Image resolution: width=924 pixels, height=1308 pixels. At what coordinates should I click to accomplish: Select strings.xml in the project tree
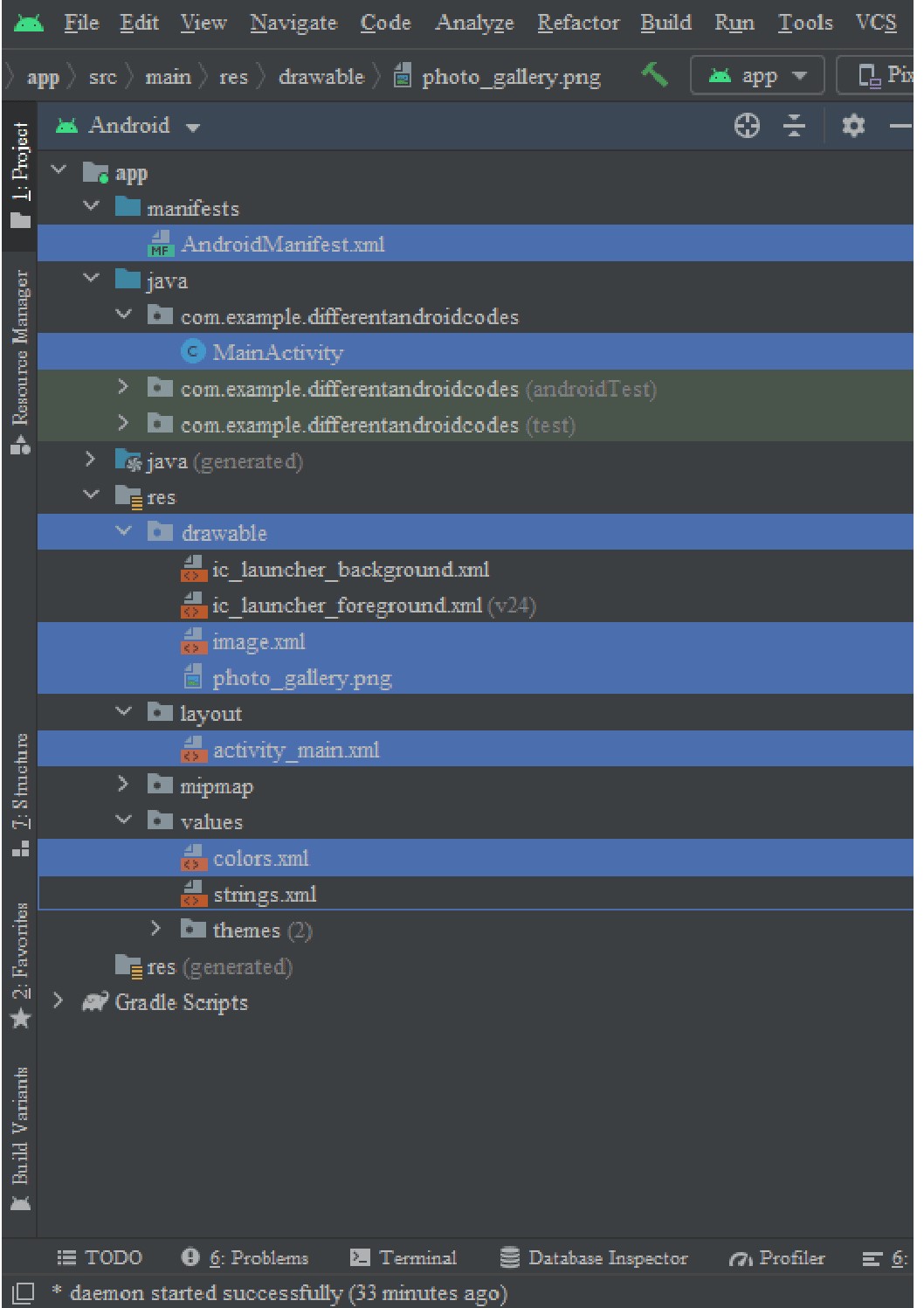click(265, 894)
